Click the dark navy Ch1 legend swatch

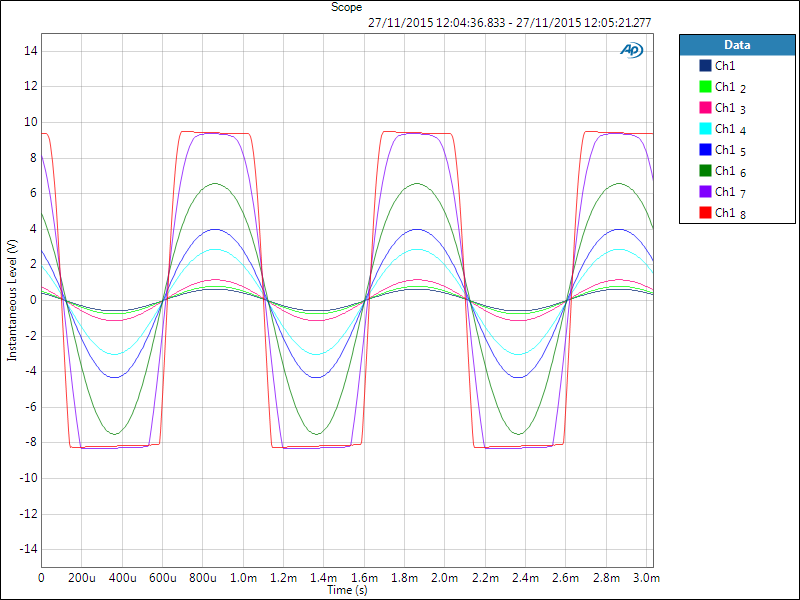coord(705,66)
